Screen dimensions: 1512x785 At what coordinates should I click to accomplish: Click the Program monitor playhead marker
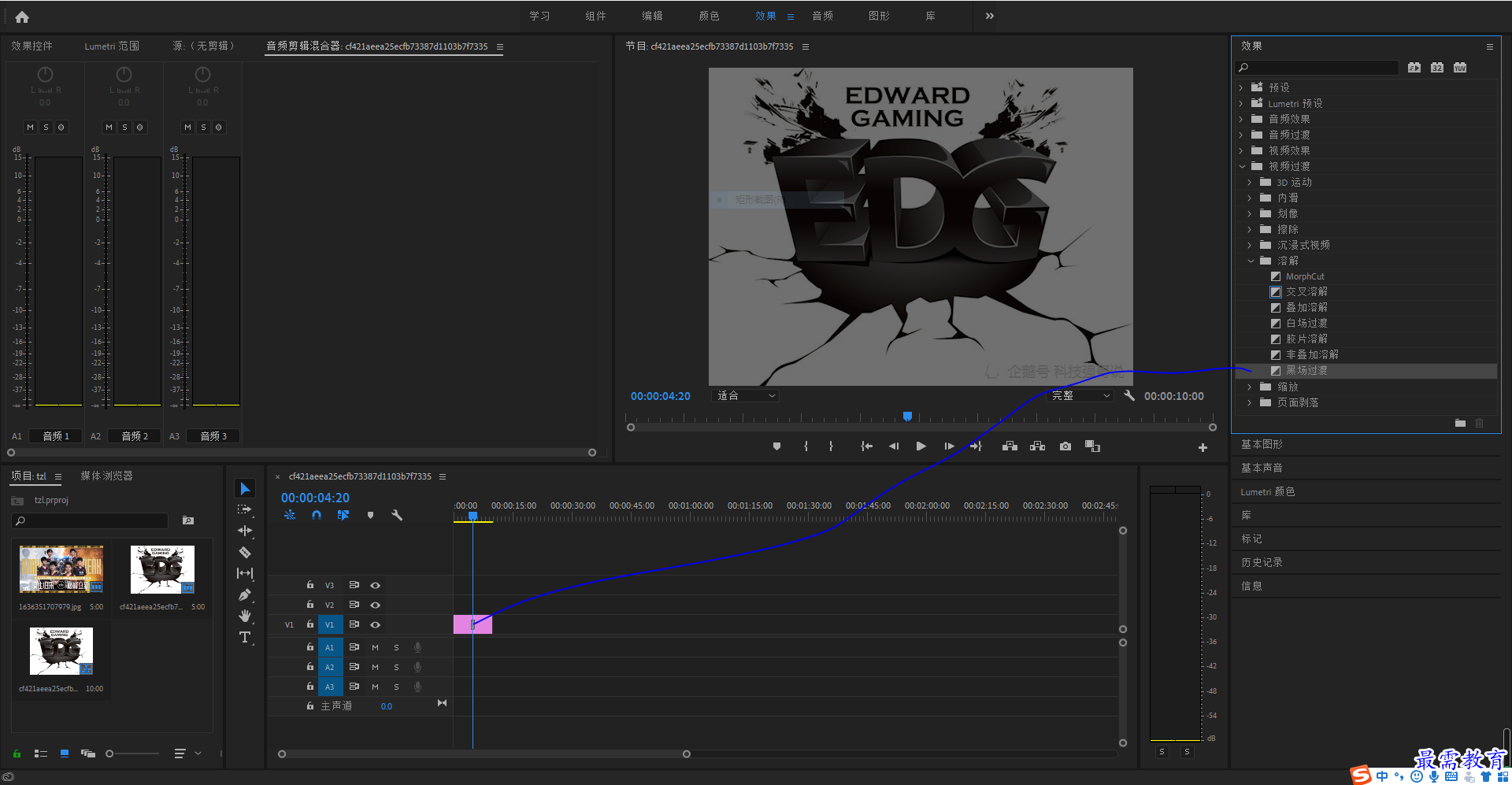tap(907, 416)
